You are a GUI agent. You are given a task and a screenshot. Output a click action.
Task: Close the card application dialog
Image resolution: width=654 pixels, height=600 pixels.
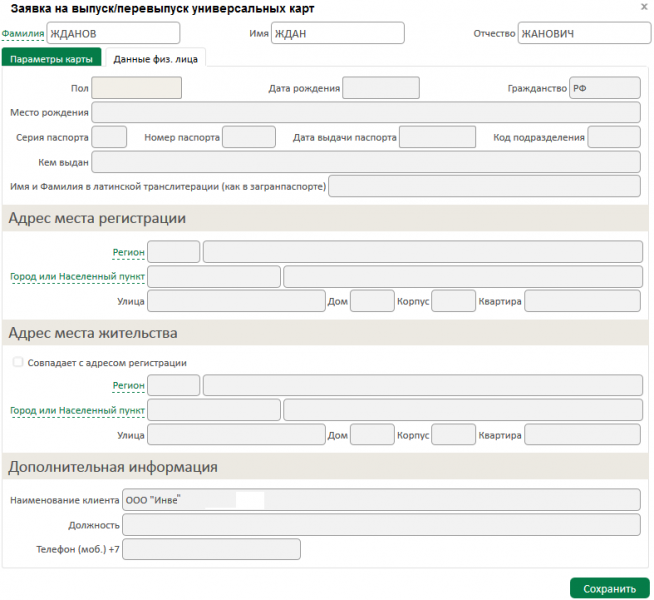coord(644,7)
